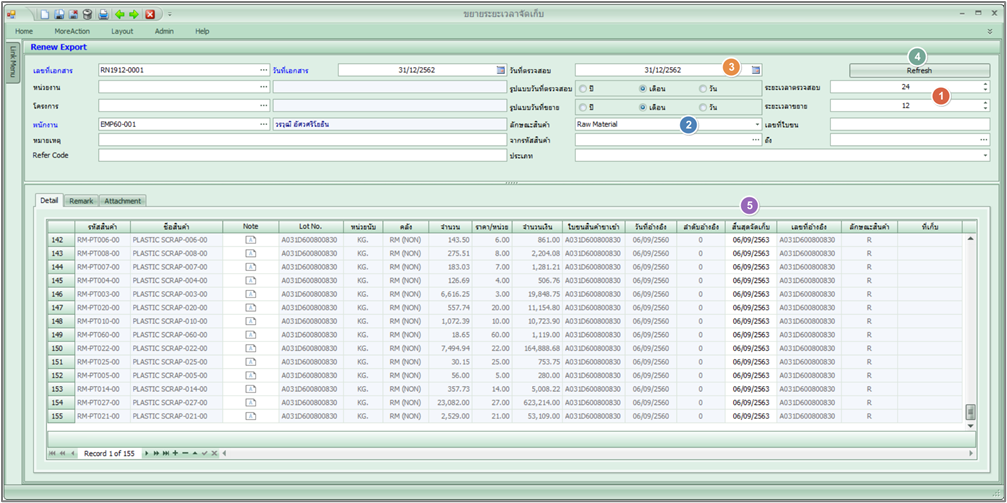The width and height of the screenshot is (1007, 503).
Task: Select วัน radio for รูปแบบวันที่ตรวจสอบ
Action: pos(703,88)
